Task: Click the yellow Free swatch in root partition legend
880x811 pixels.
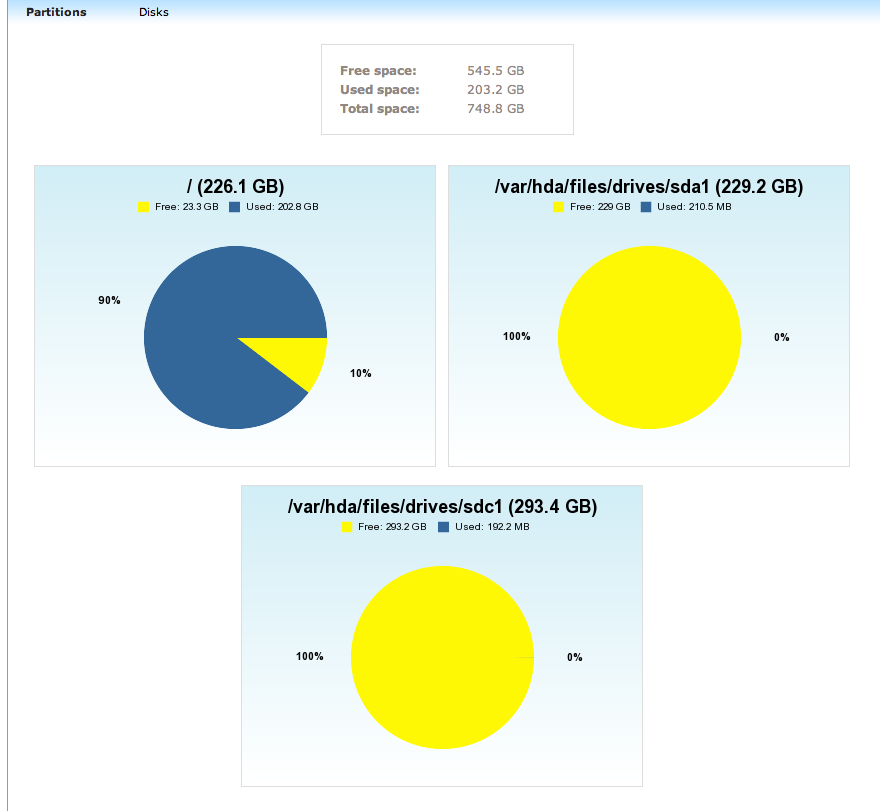Action: tap(142, 207)
